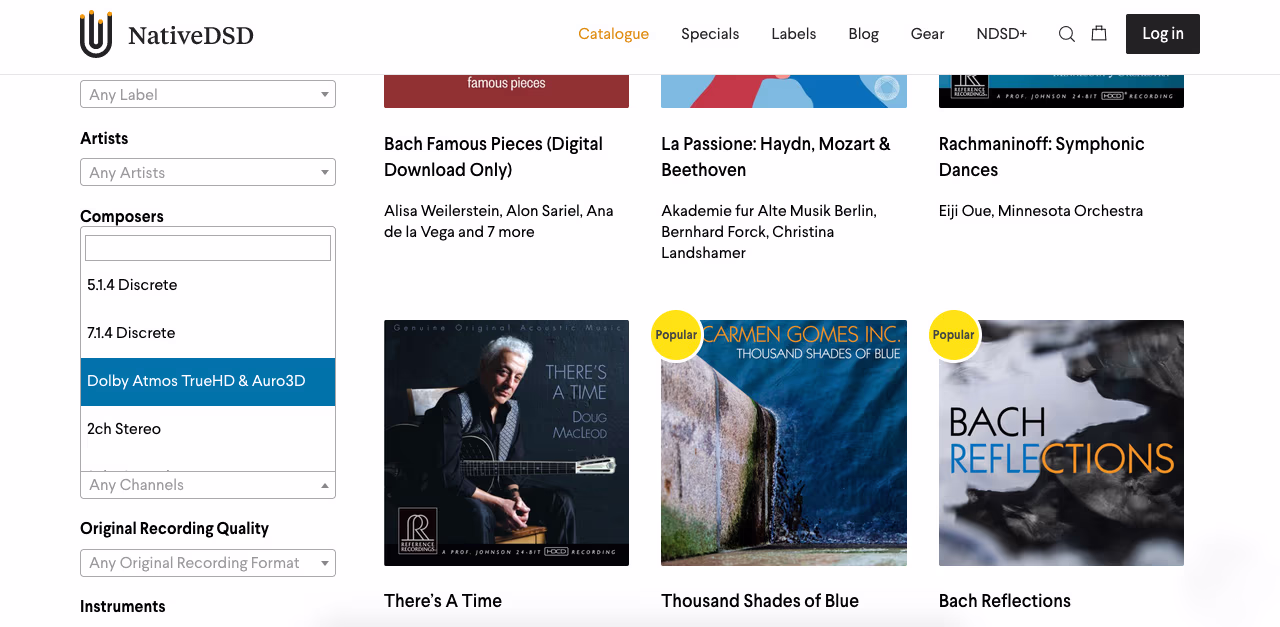Pick the 7.1.4 Discrete option
The height and width of the screenshot is (627, 1280).
pos(208,333)
